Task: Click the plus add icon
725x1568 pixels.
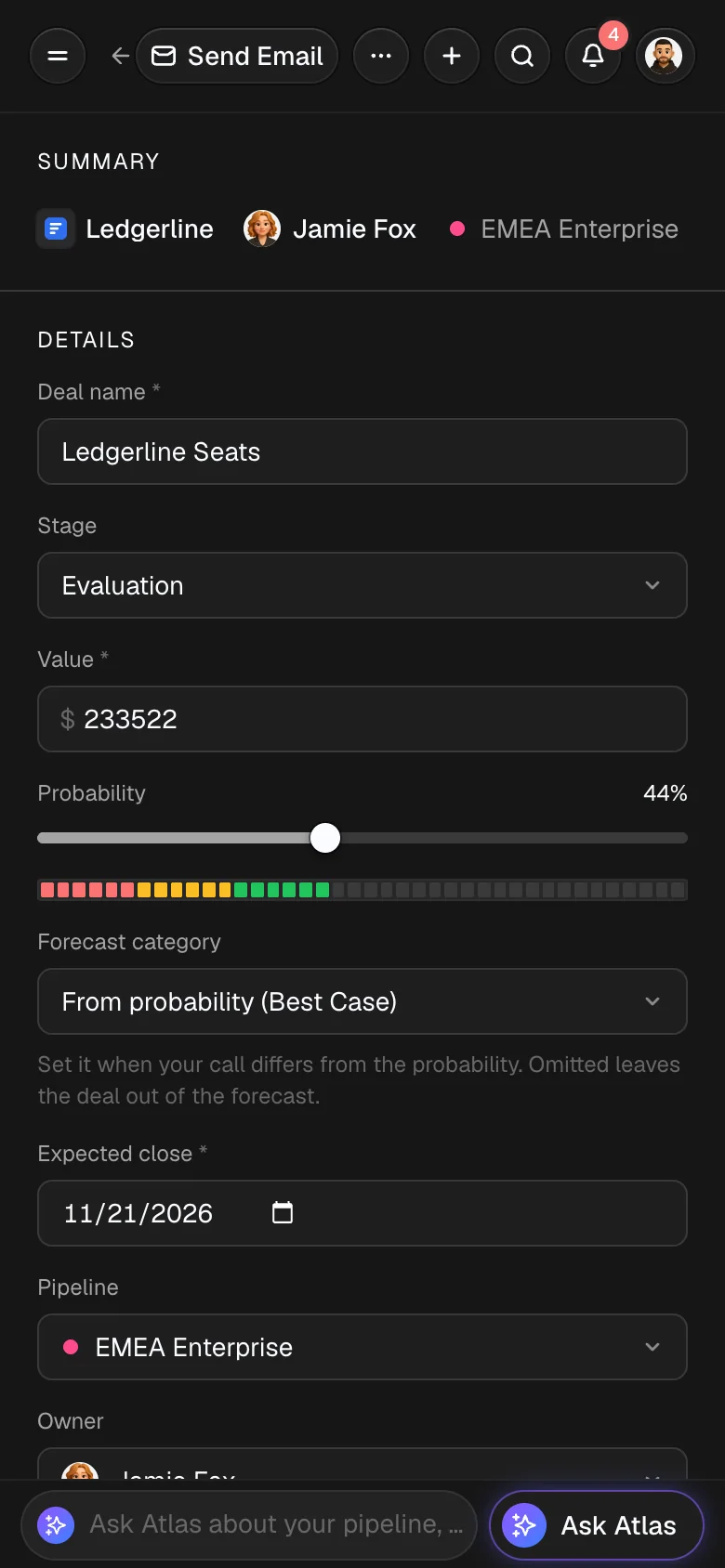Action: [x=452, y=56]
